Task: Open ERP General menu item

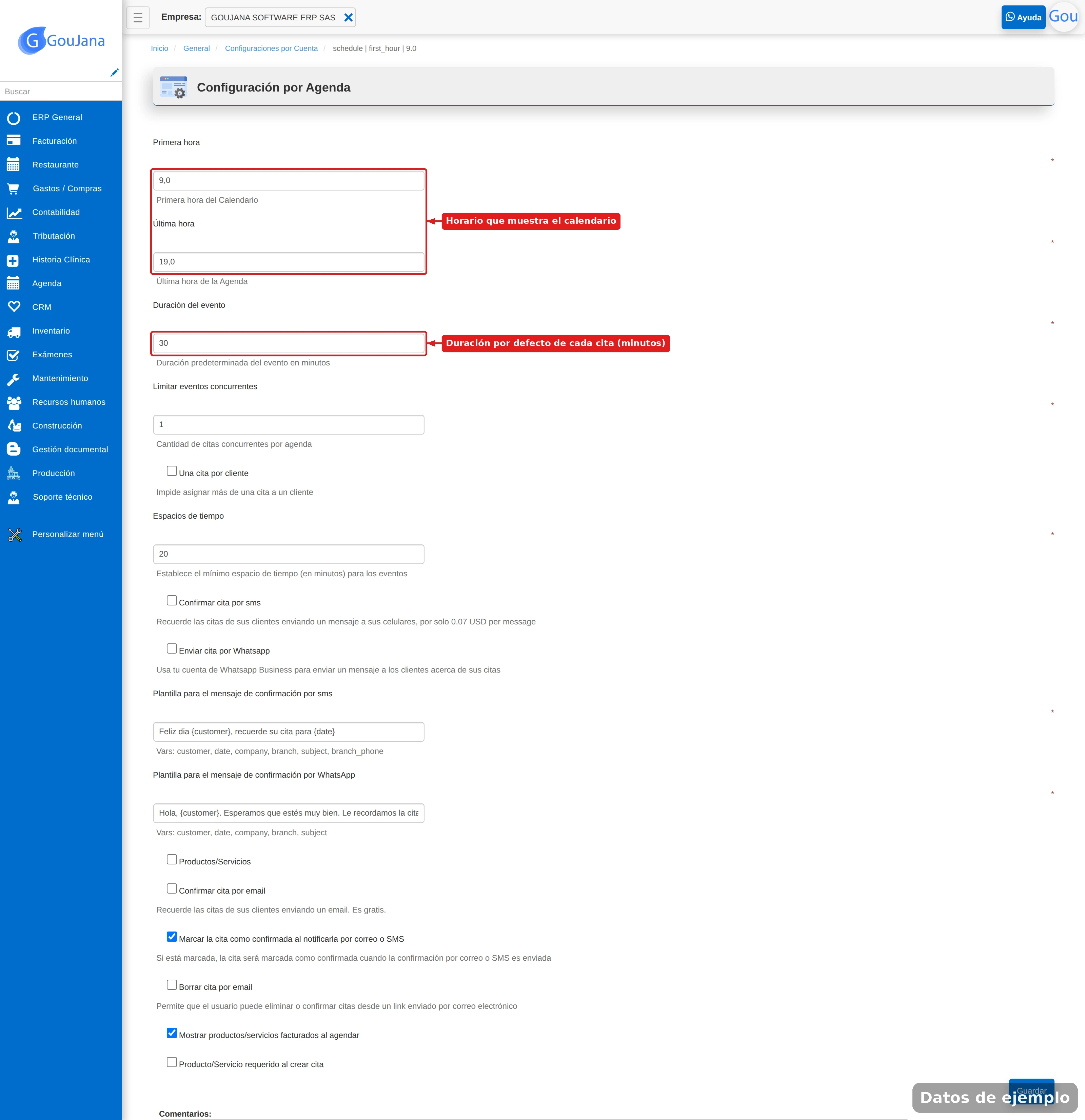Action: (x=61, y=117)
